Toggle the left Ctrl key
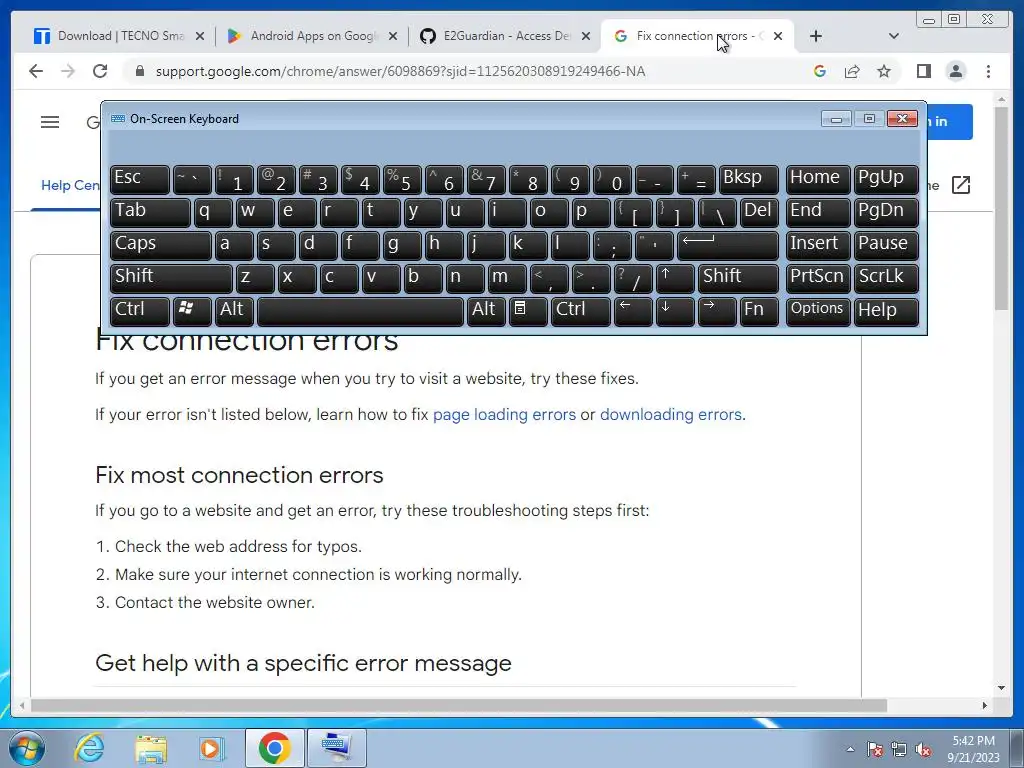The height and width of the screenshot is (768, 1024). coord(140,312)
